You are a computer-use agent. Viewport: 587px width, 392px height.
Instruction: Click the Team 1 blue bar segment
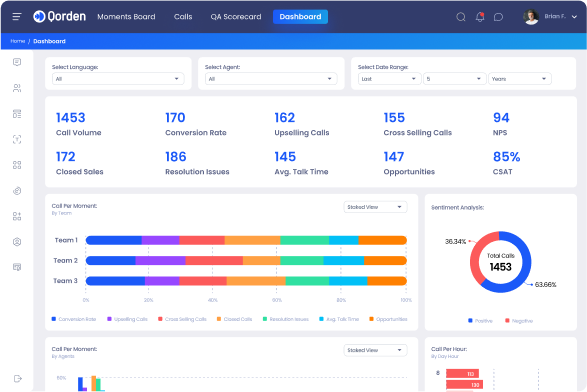coord(114,240)
